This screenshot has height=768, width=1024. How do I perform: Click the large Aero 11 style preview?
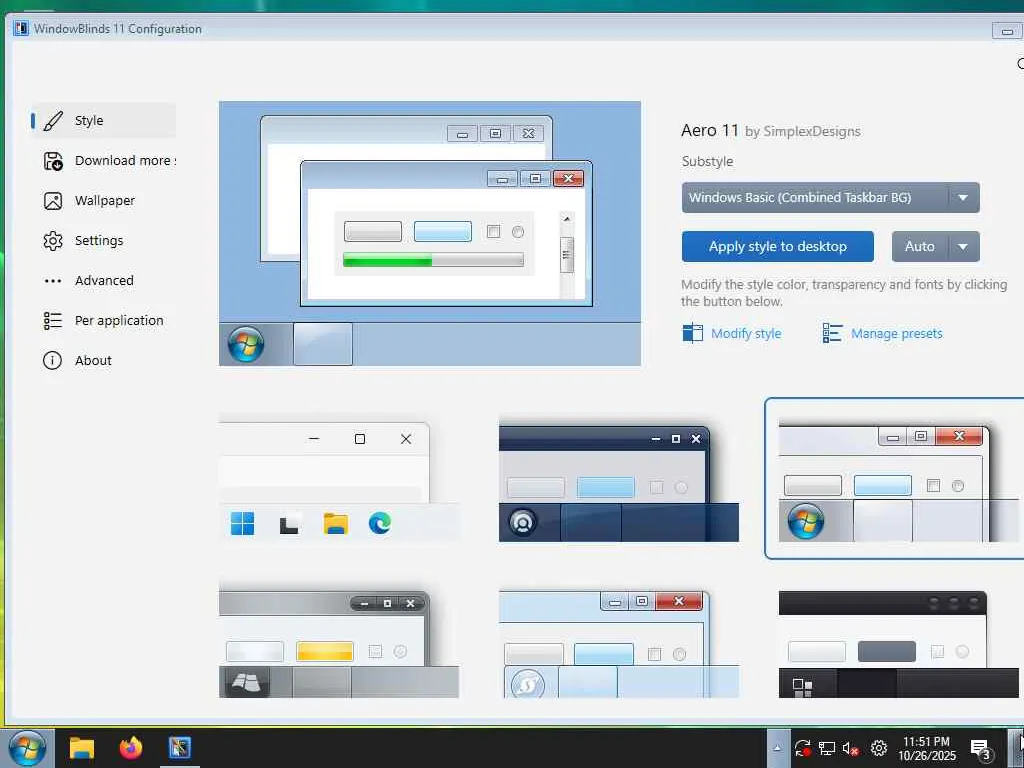click(430, 233)
